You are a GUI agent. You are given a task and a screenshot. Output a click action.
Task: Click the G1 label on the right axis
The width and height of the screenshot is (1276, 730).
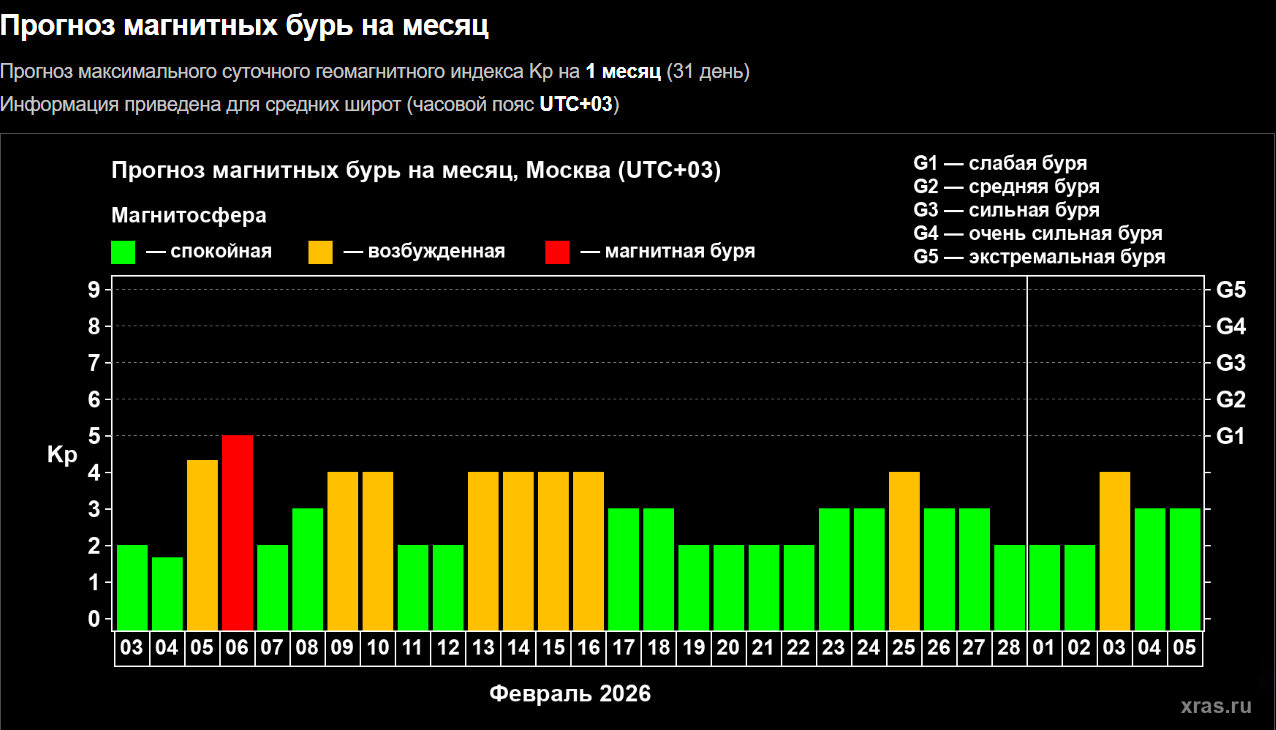1230,436
